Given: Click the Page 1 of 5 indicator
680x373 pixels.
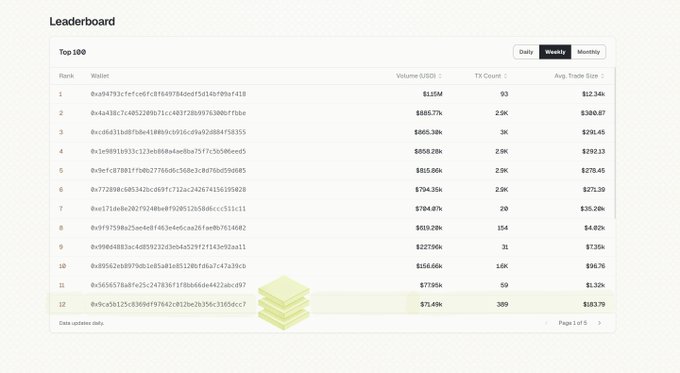Looking at the screenshot, I should (x=572, y=323).
